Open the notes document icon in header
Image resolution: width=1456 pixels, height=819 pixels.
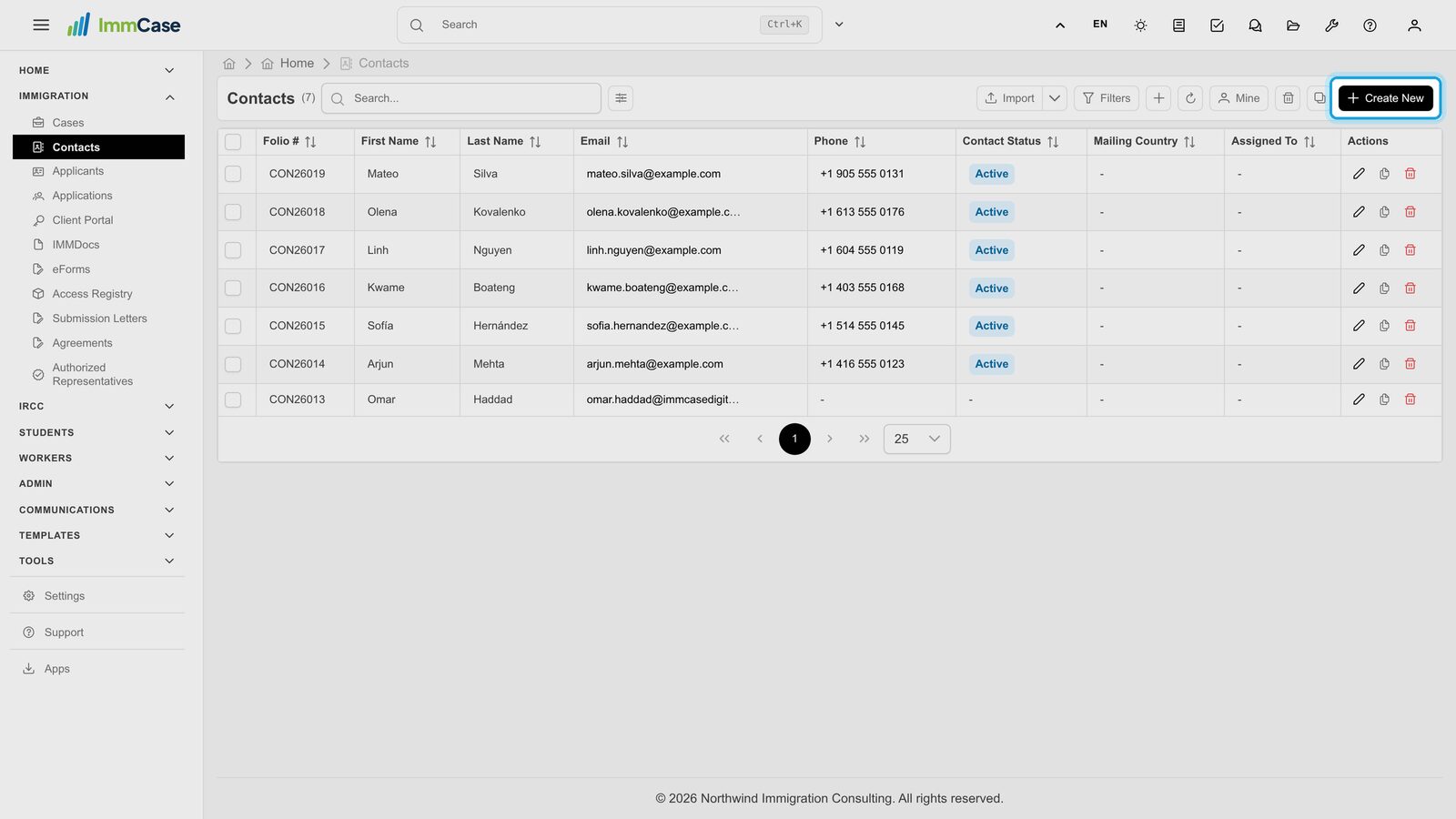1178,25
